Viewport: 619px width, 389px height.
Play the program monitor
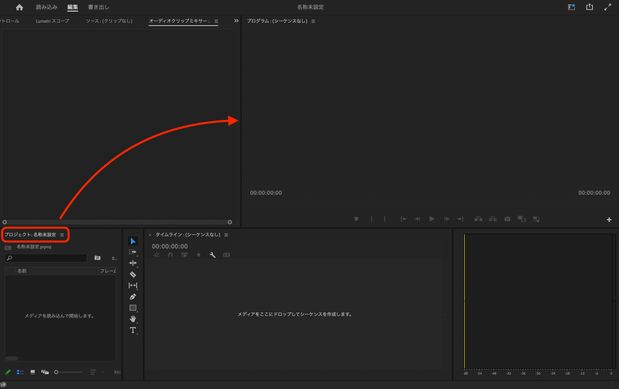[x=431, y=219]
